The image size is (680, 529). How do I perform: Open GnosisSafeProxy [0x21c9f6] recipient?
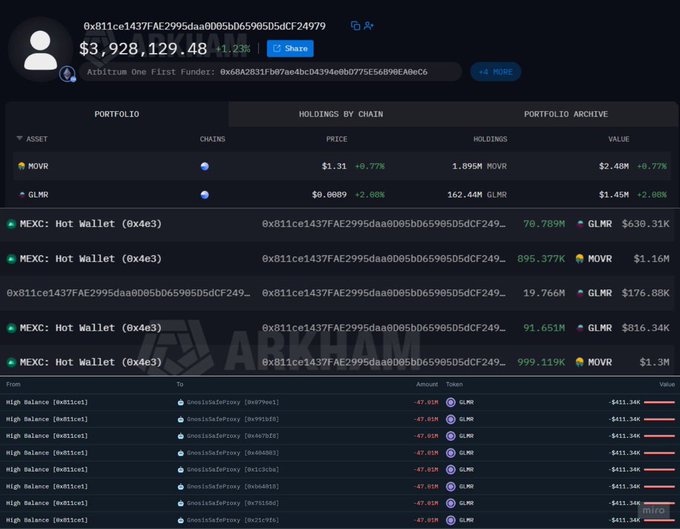click(x=233, y=520)
